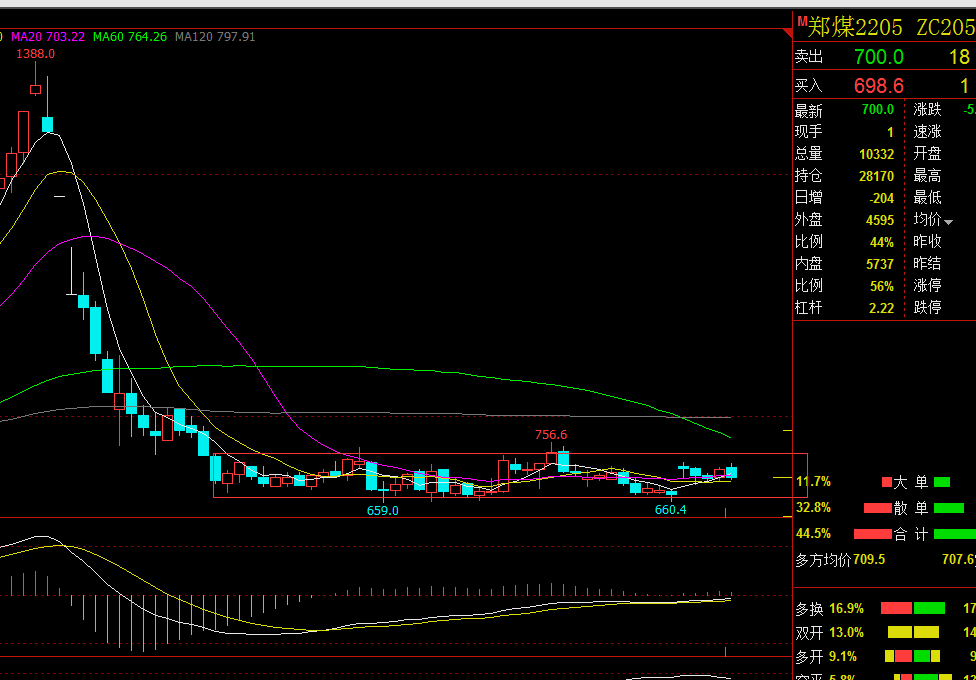Select the 郑煤2205 contract title
This screenshot has width=976, height=680.
pyautogui.click(x=855, y=27)
